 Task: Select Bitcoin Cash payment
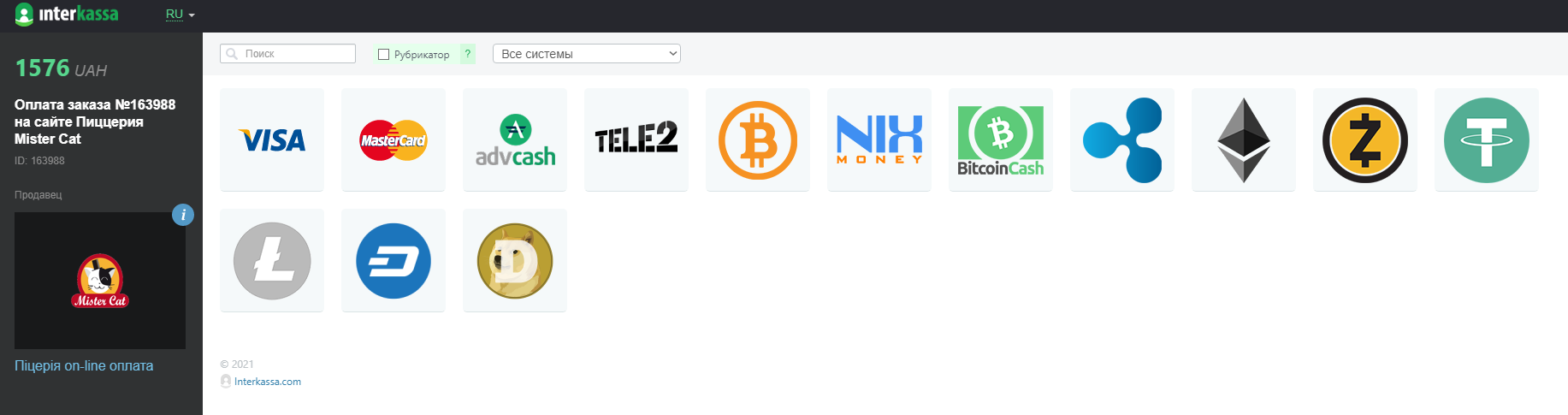click(x=1001, y=139)
